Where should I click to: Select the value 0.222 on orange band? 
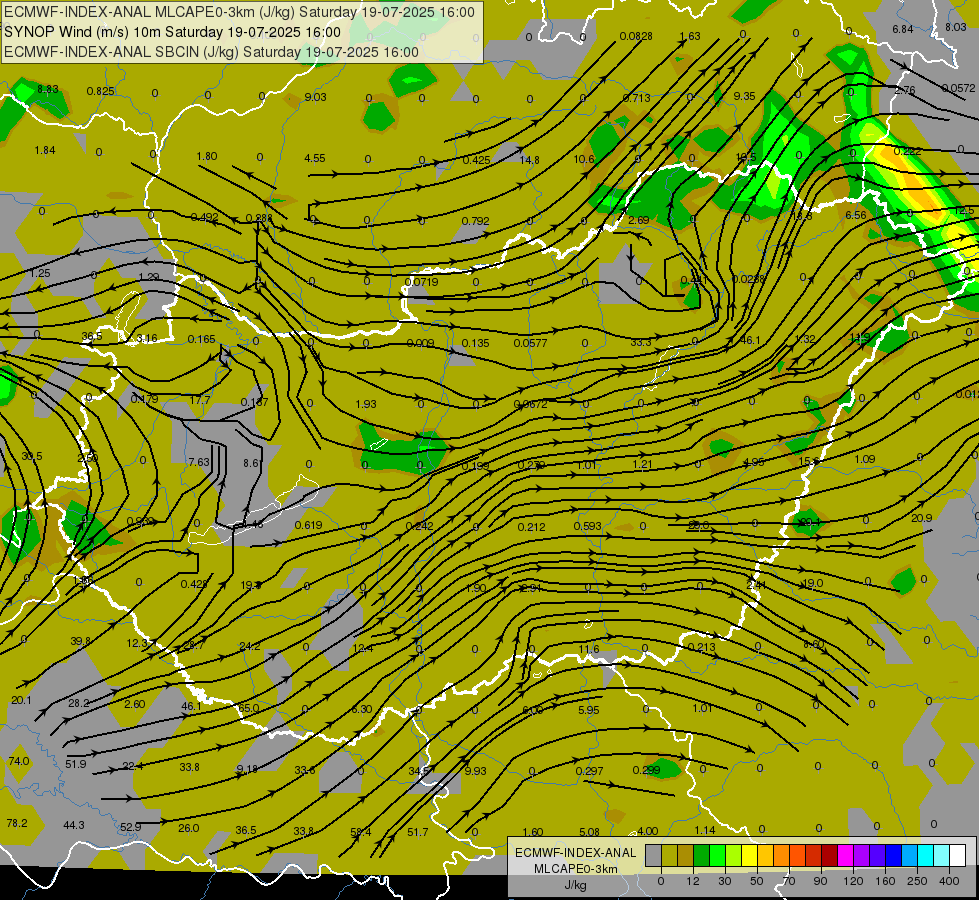907,151
